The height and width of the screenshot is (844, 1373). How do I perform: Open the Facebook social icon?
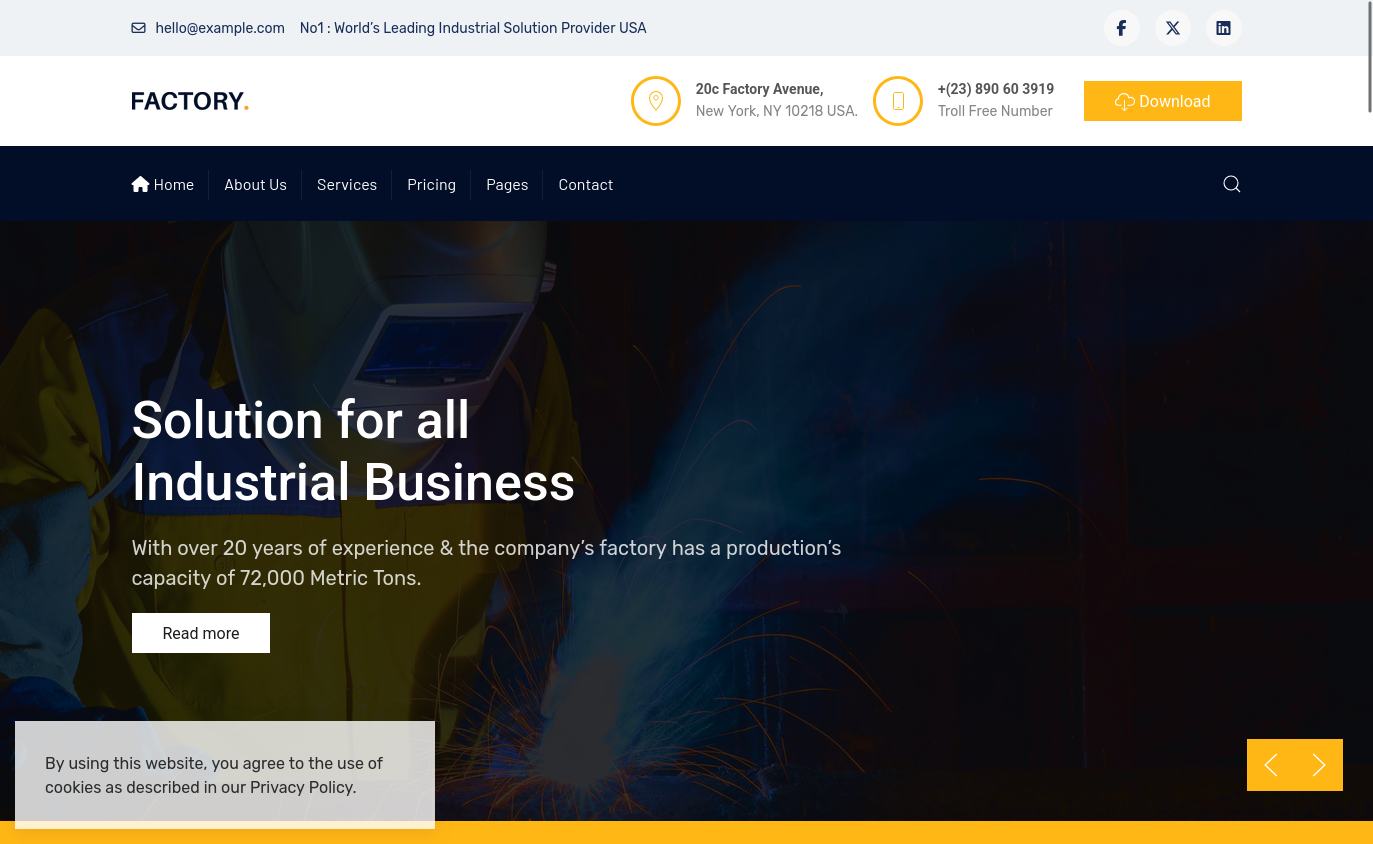tap(1122, 28)
